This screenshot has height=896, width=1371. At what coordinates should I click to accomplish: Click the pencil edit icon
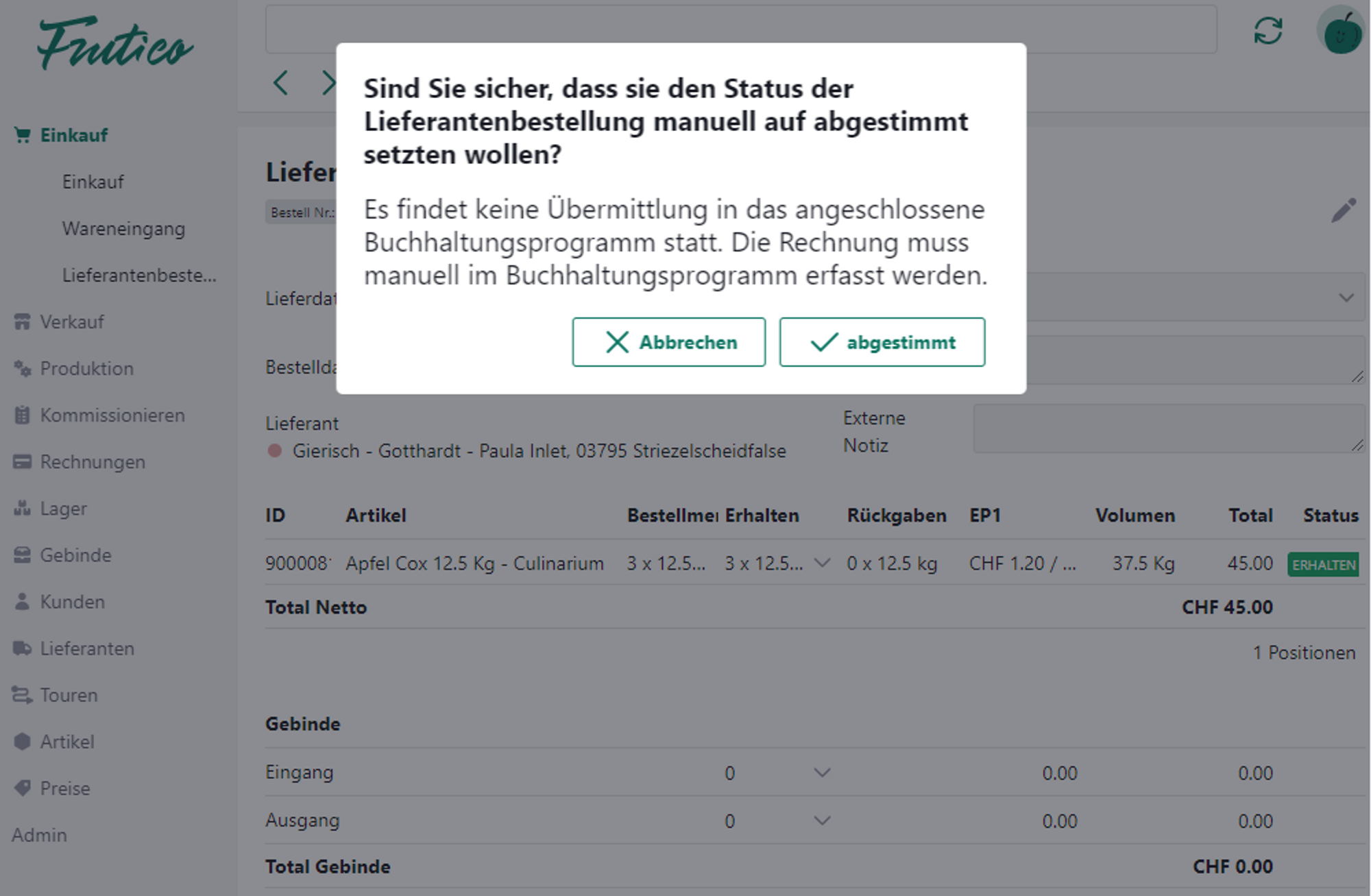(x=1344, y=210)
